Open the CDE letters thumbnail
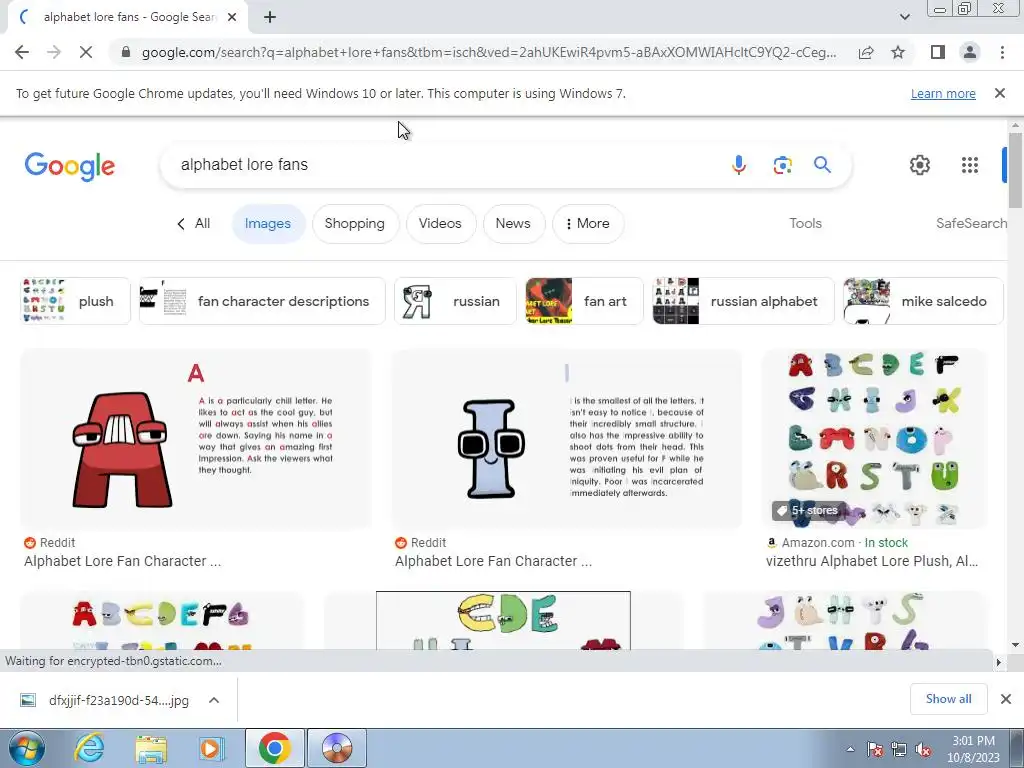This screenshot has height=768, width=1024. [504, 620]
